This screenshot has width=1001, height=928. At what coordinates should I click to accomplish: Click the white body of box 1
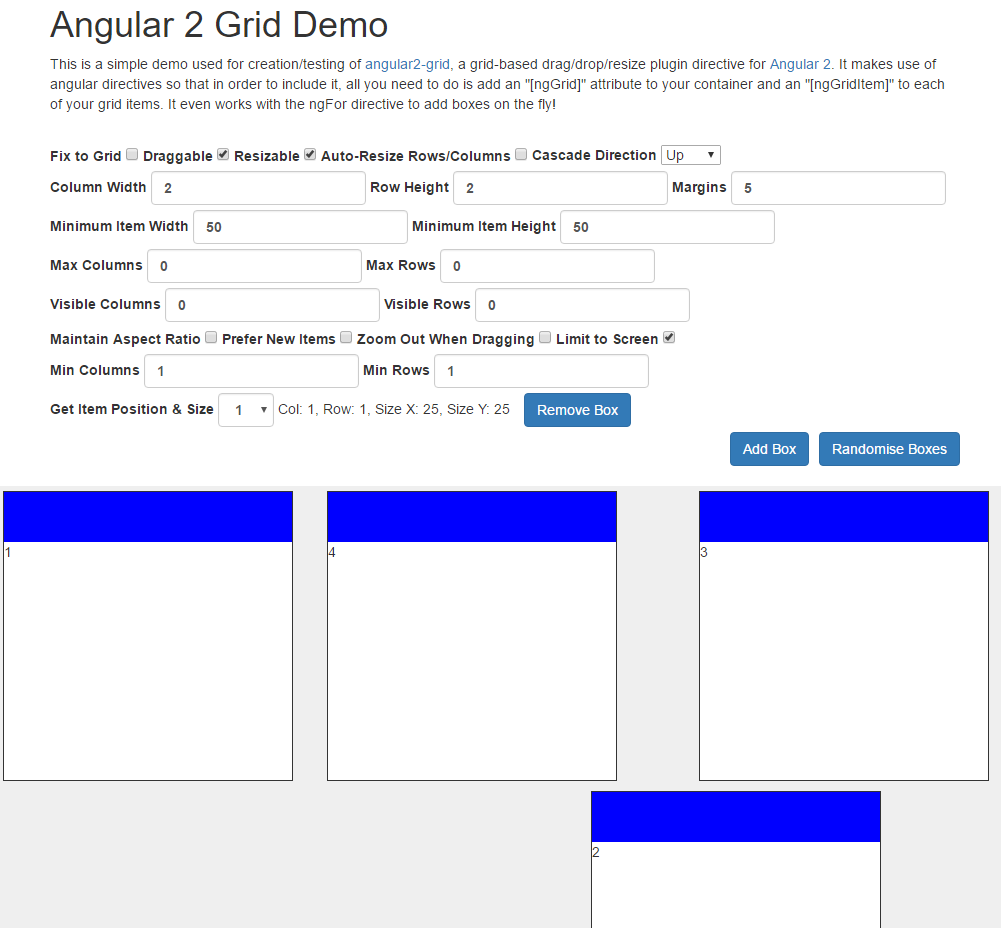pyautogui.click(x=148, y=661)
